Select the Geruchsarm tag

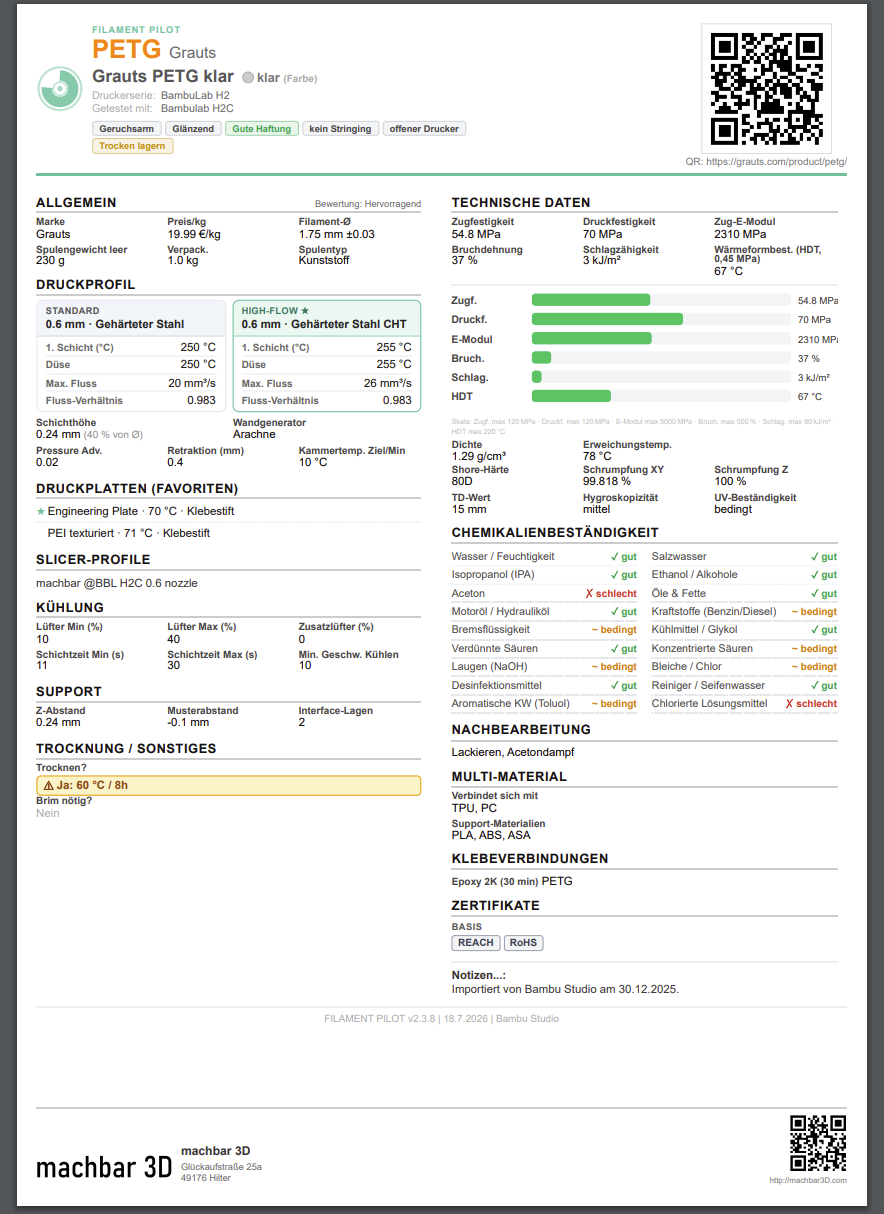(127, 129)
